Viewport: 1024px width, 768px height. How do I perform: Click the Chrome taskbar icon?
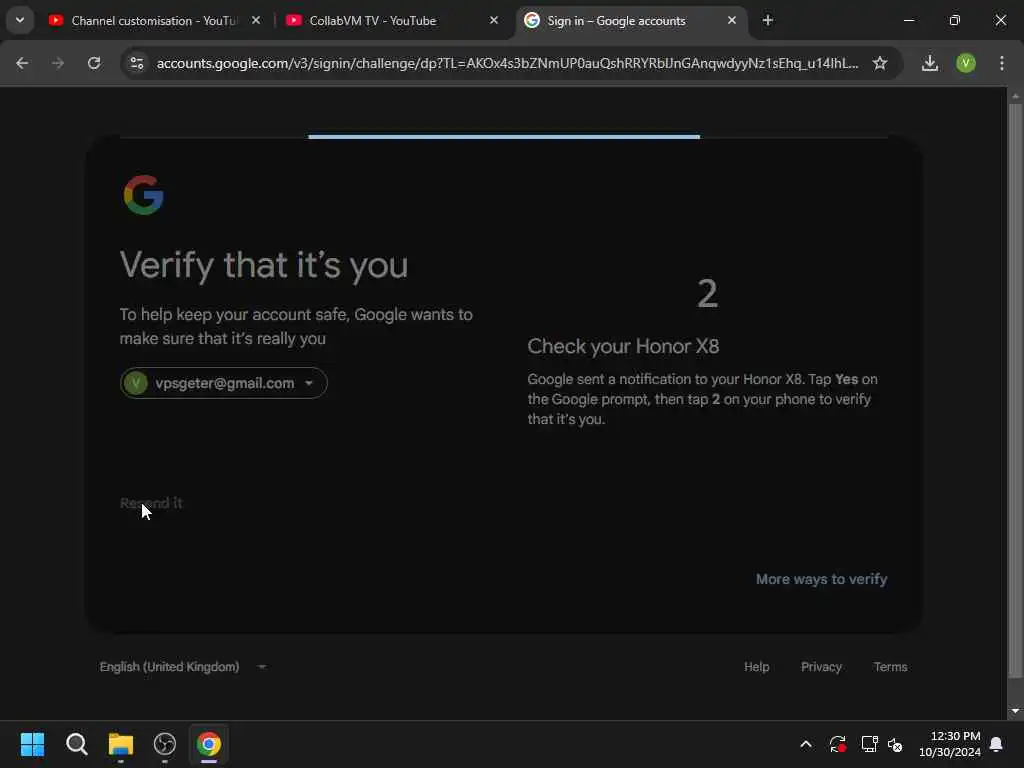pyautogui.click(x=209, y=744)
